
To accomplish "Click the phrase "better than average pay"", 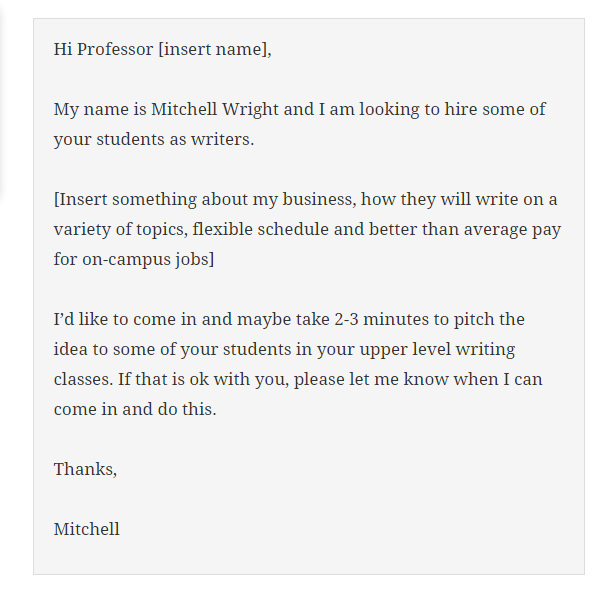I will [465, 230].
